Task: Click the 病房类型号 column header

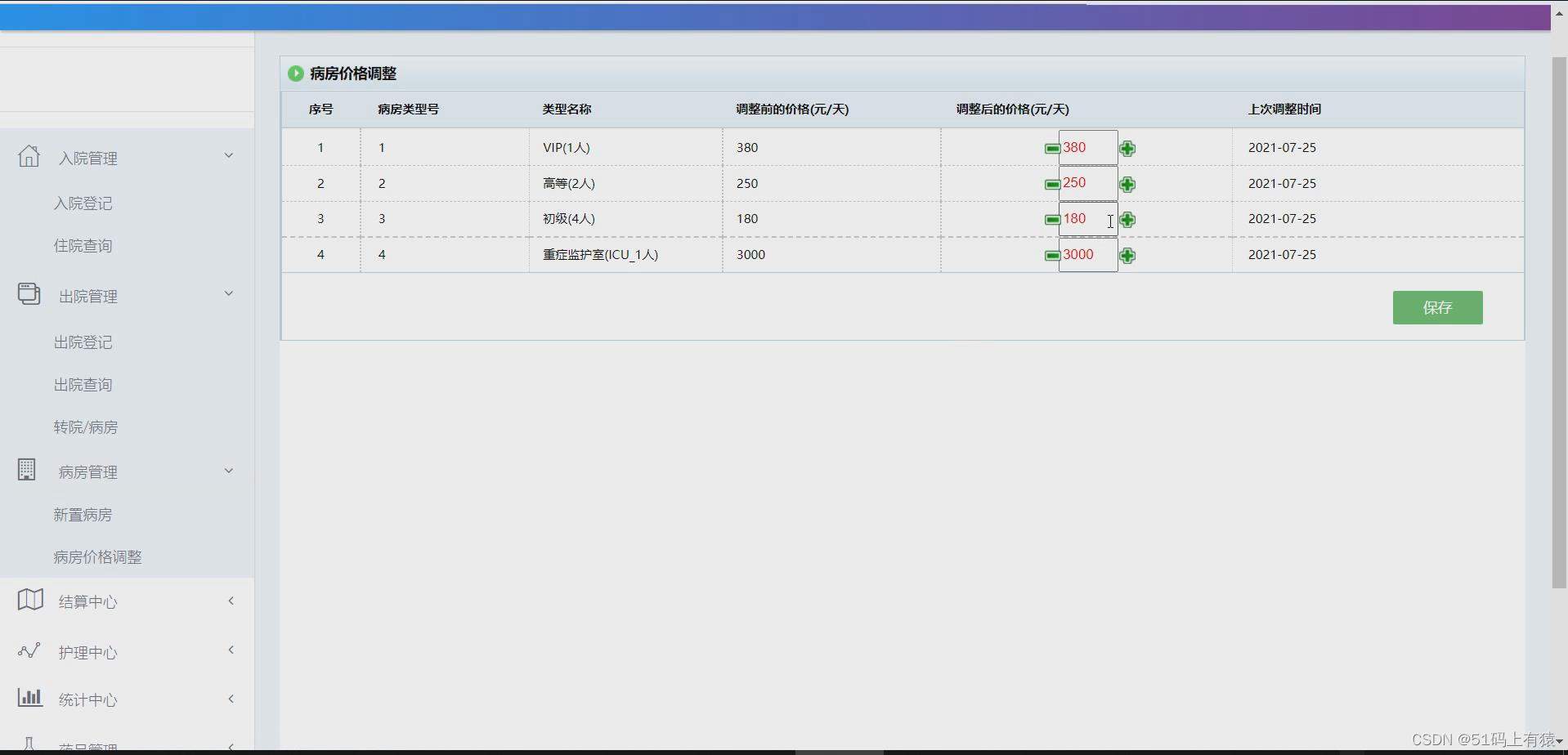Action: tap(409, 109)
